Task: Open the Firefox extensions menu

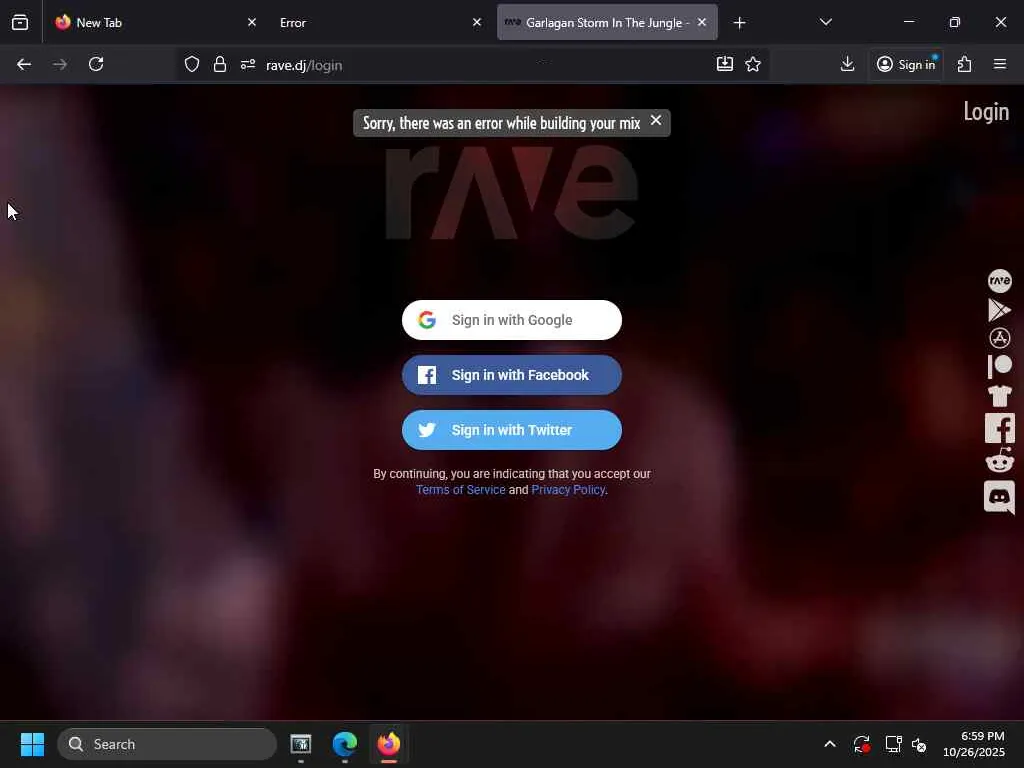Action: click(x=964, y=64)
